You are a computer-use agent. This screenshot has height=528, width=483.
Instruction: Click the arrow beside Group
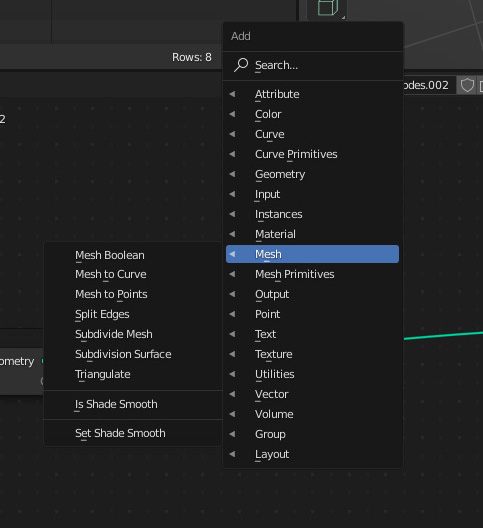tap(232, 434)
